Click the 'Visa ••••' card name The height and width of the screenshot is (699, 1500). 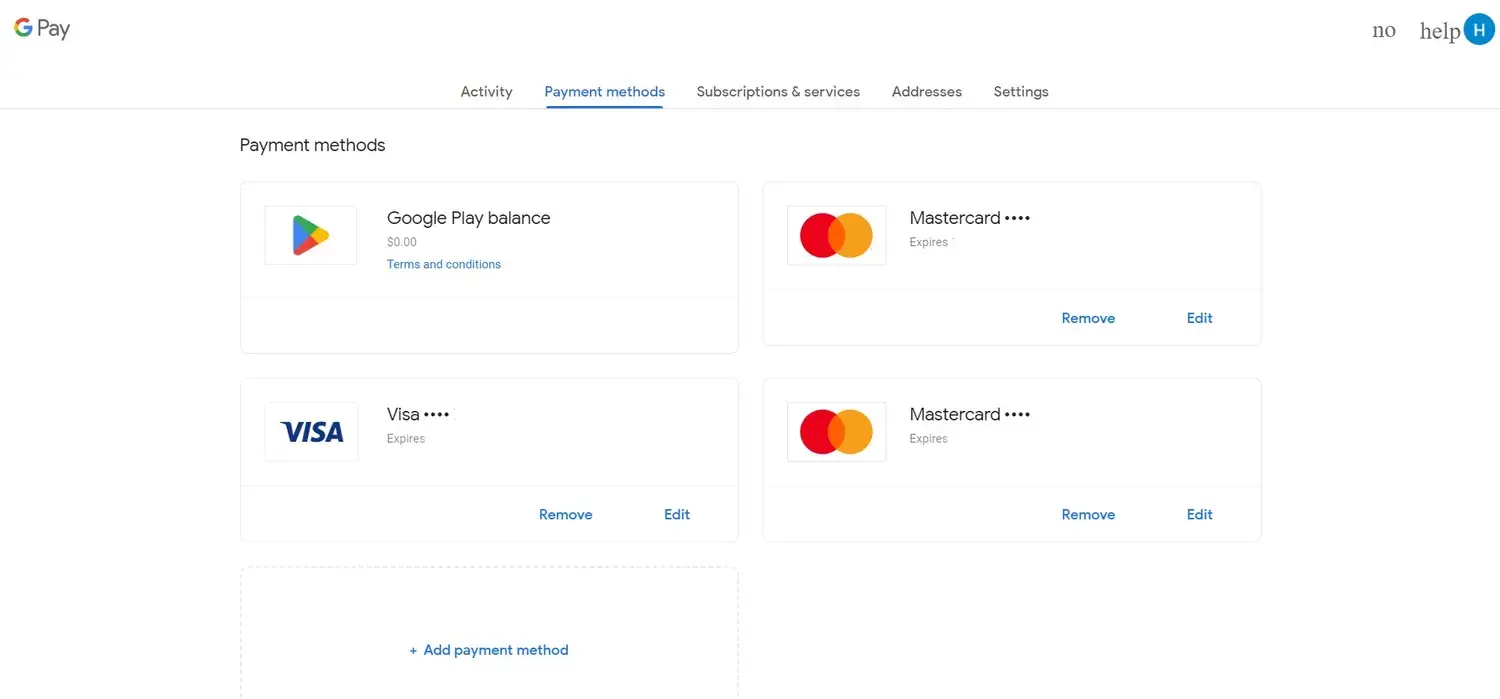pos(418,414)
